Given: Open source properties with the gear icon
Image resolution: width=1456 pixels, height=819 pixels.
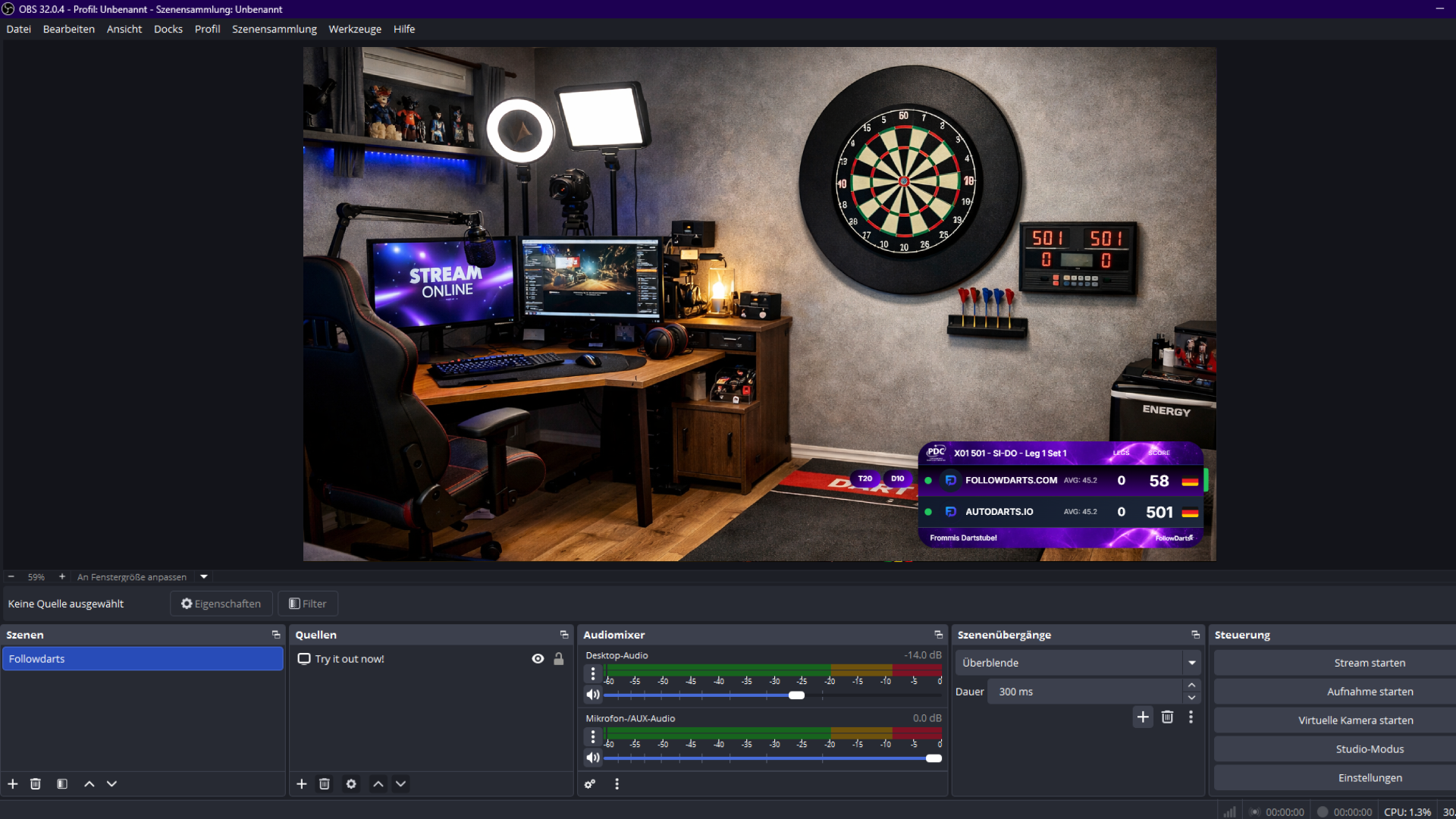Looking at the screenshot, I should 351,784.
